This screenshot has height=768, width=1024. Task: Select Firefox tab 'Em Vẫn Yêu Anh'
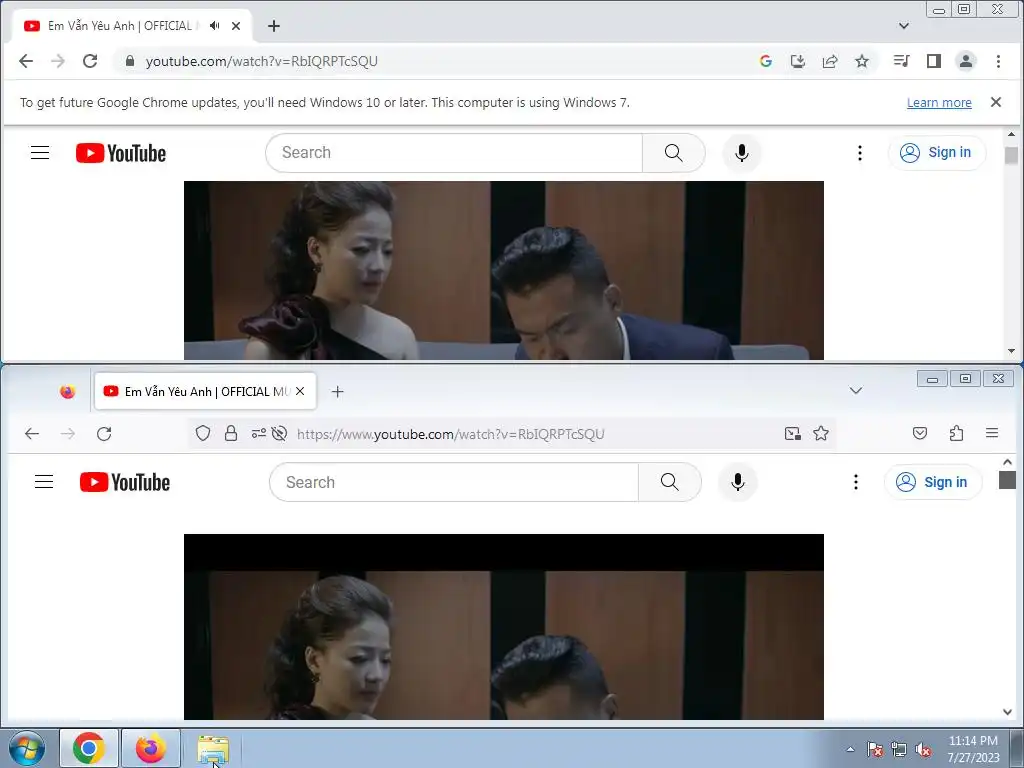[x=206, y=391]
